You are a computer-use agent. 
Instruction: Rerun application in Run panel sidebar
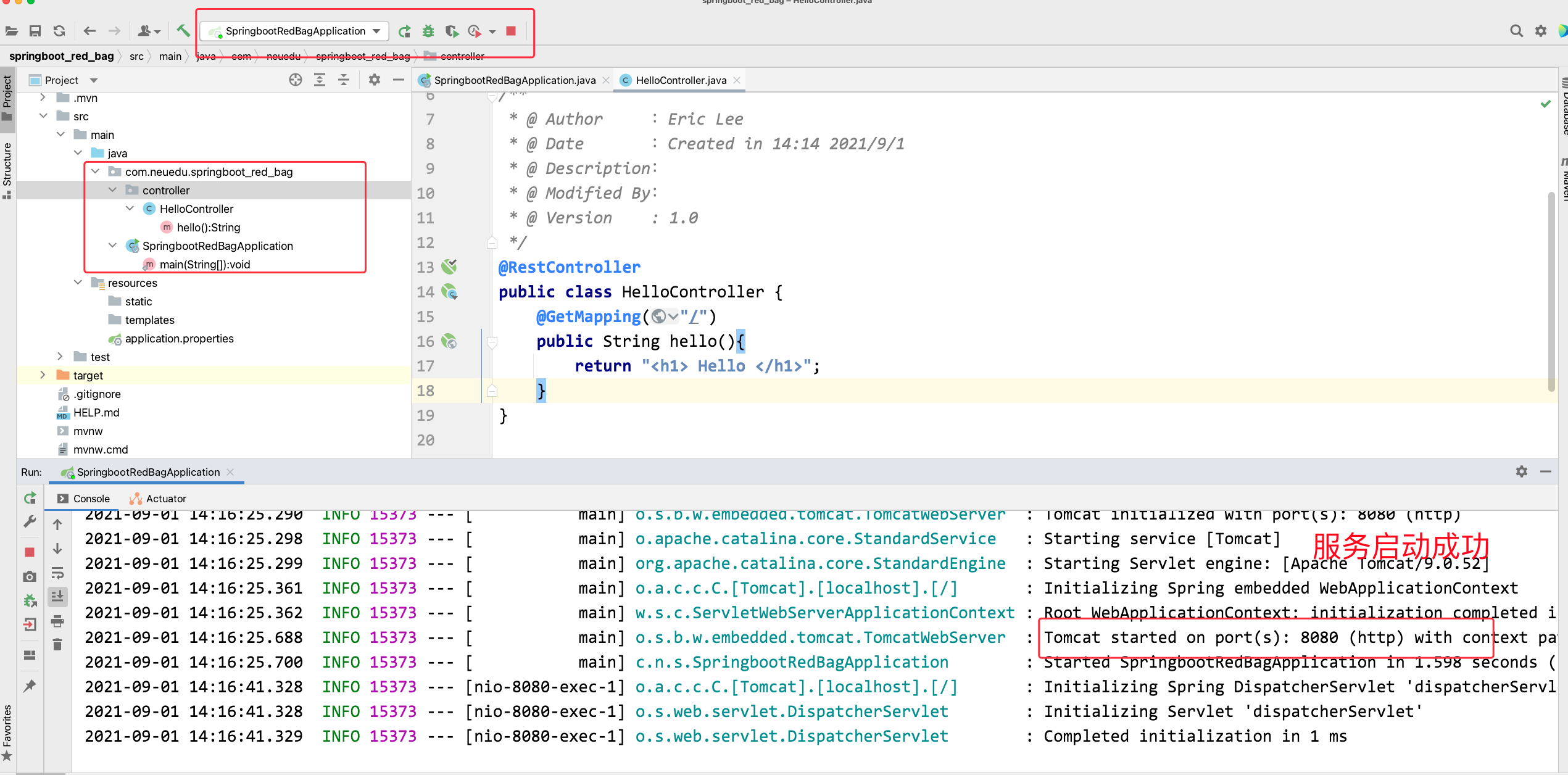(x=30, y=498)
